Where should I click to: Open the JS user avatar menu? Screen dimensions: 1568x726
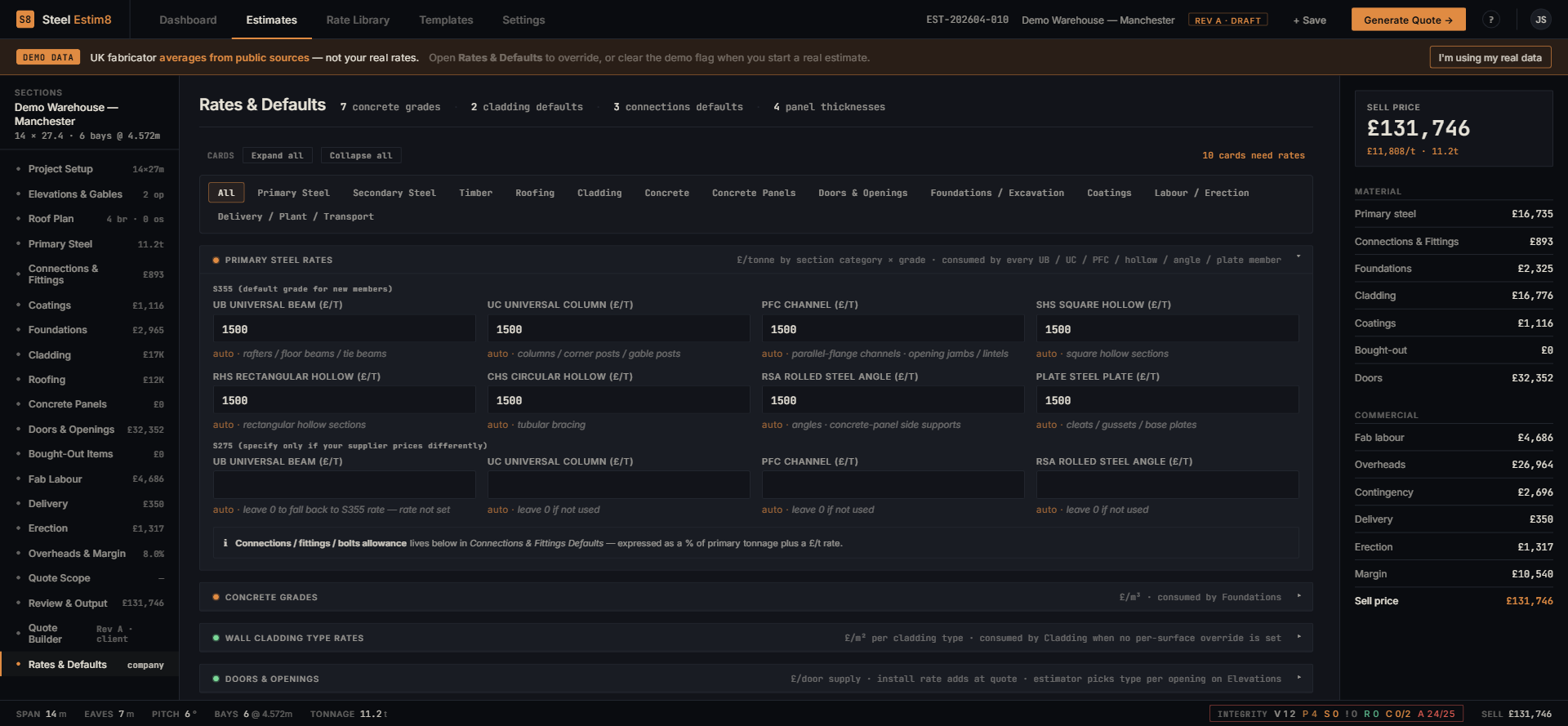click(1539, 20)
